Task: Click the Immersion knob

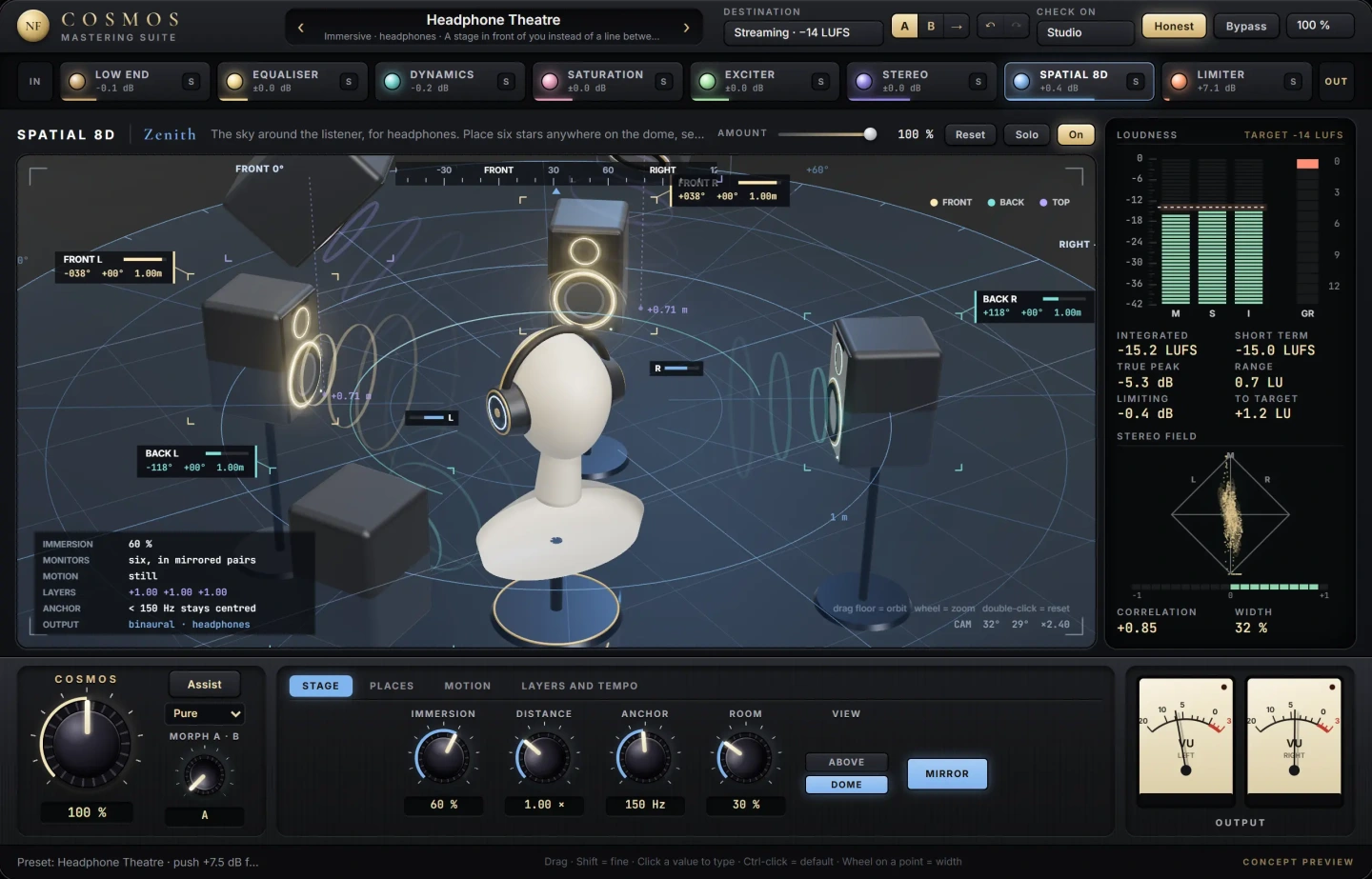Action: (x=443, y=756)
